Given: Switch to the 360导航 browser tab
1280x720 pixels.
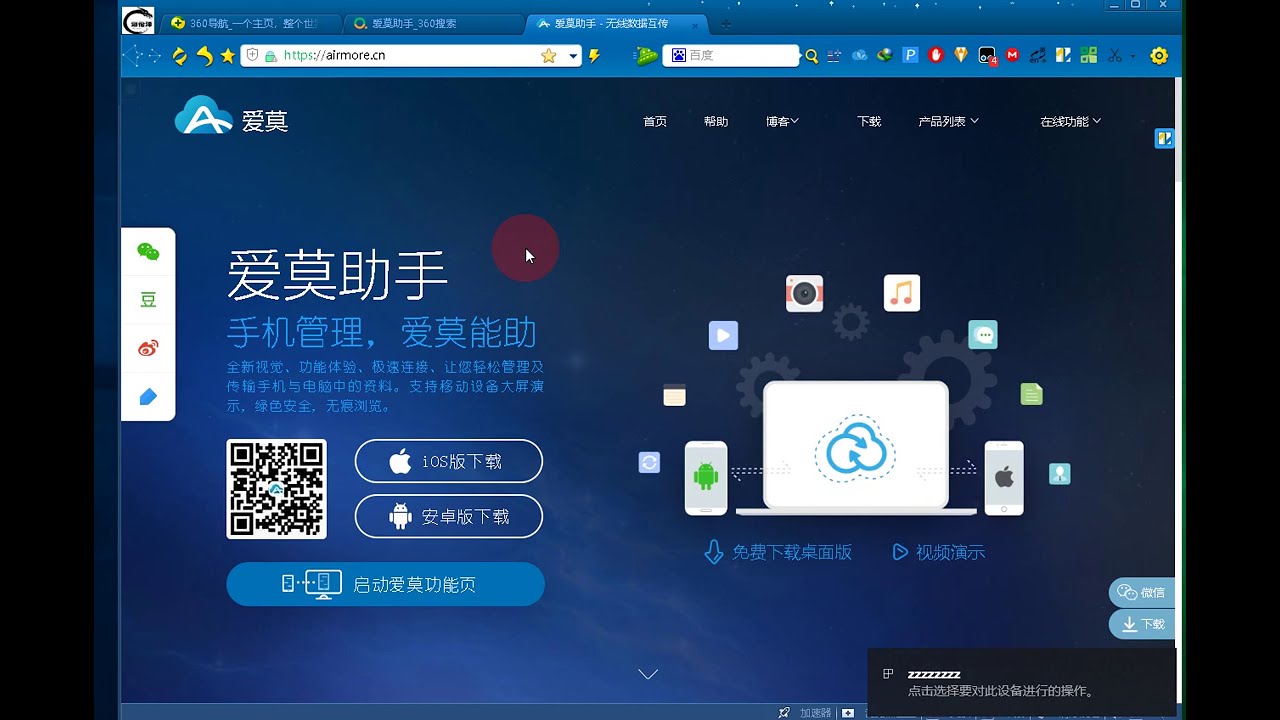Looking at the screenshot, I should point(251,23).
